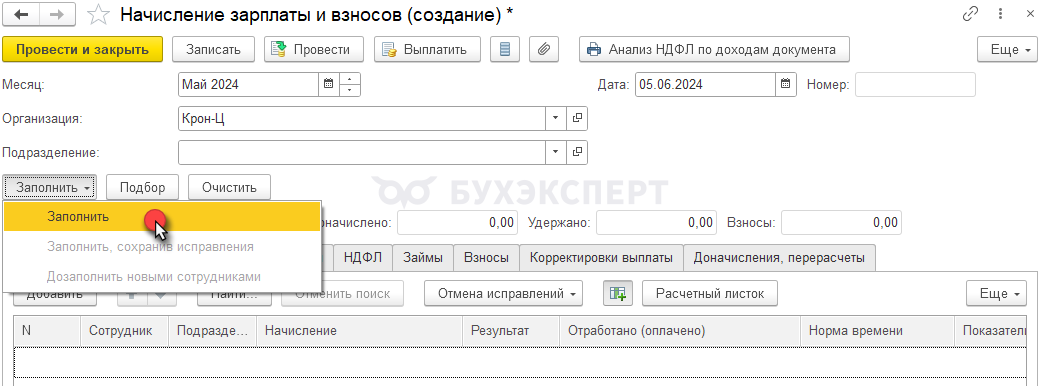Click the empty Подразделение field
Screen dimensions: 1040x386
click(362, 152)
